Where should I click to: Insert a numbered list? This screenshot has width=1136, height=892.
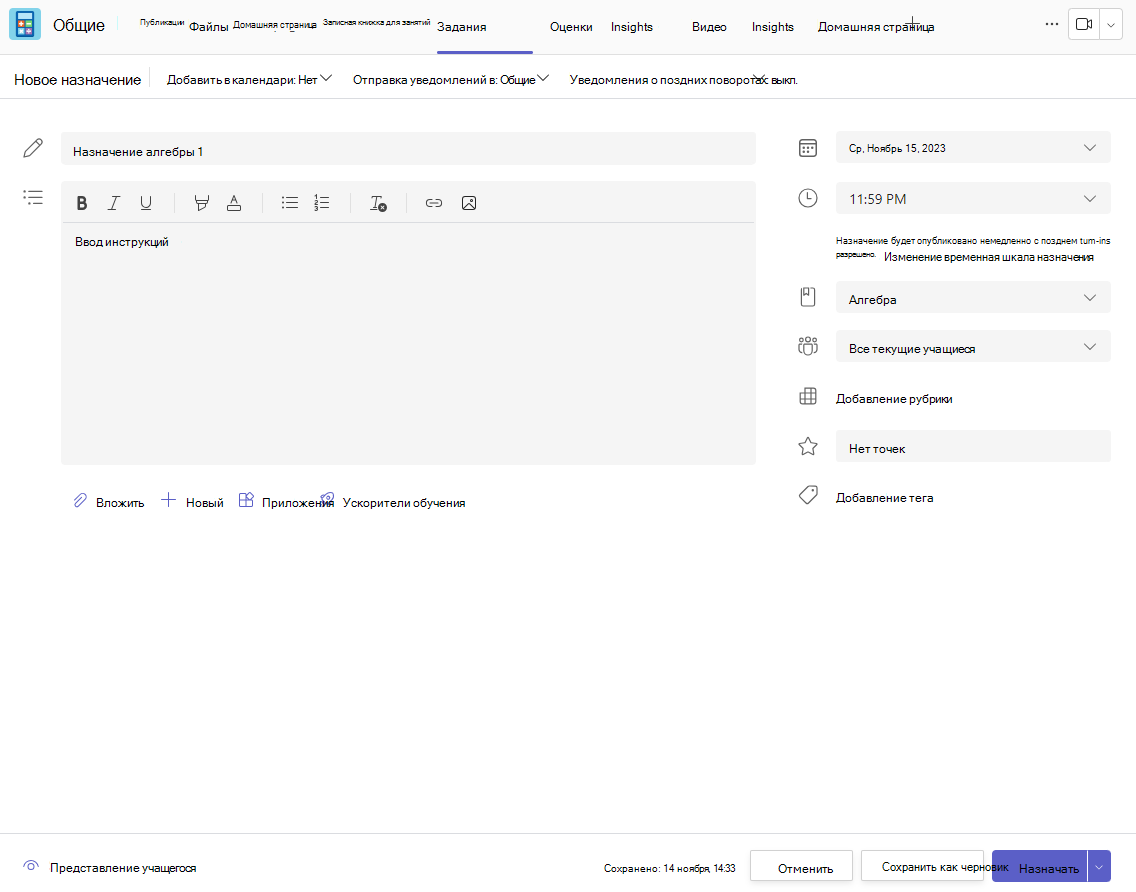click(x=322, y=203)
